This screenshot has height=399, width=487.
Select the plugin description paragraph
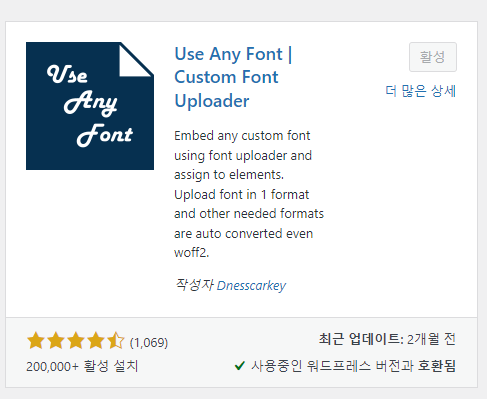tap(249, 194)
